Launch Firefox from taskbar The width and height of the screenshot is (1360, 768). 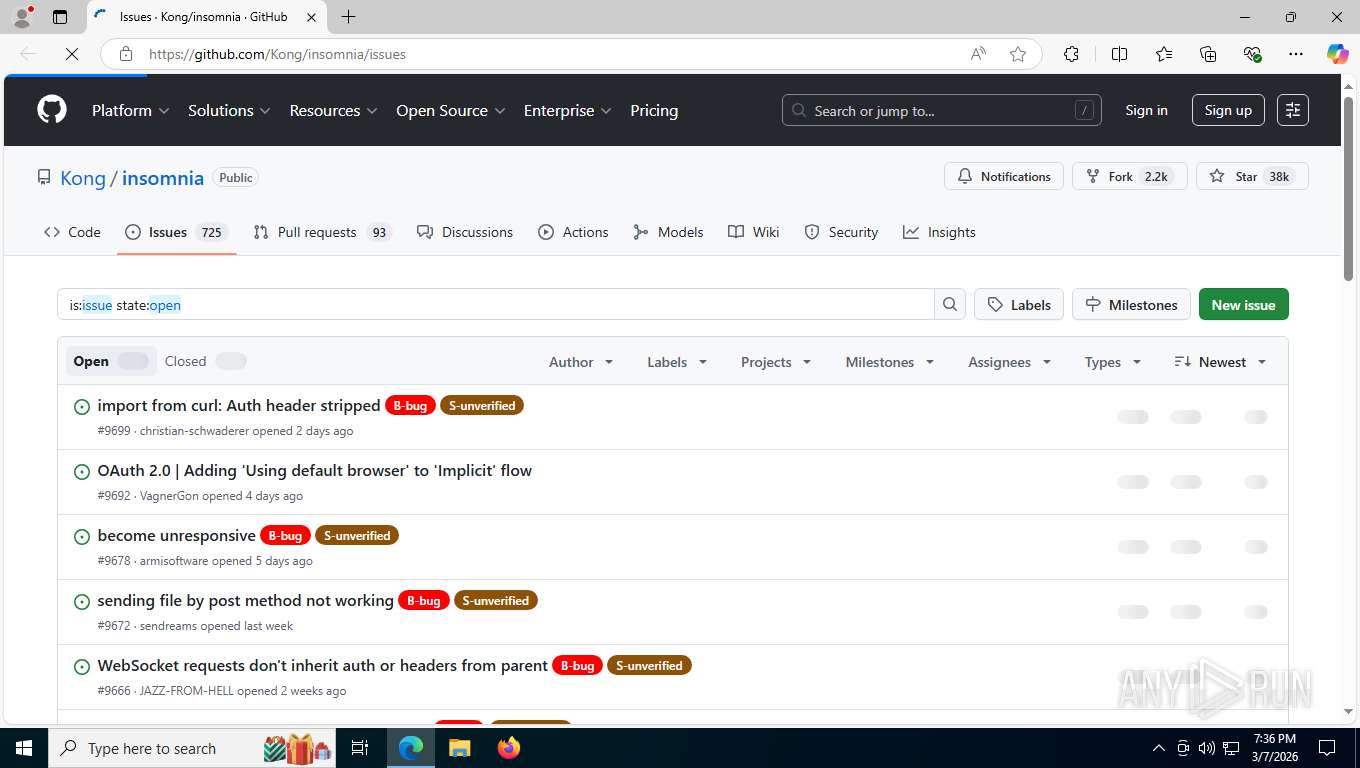(509, 748)
